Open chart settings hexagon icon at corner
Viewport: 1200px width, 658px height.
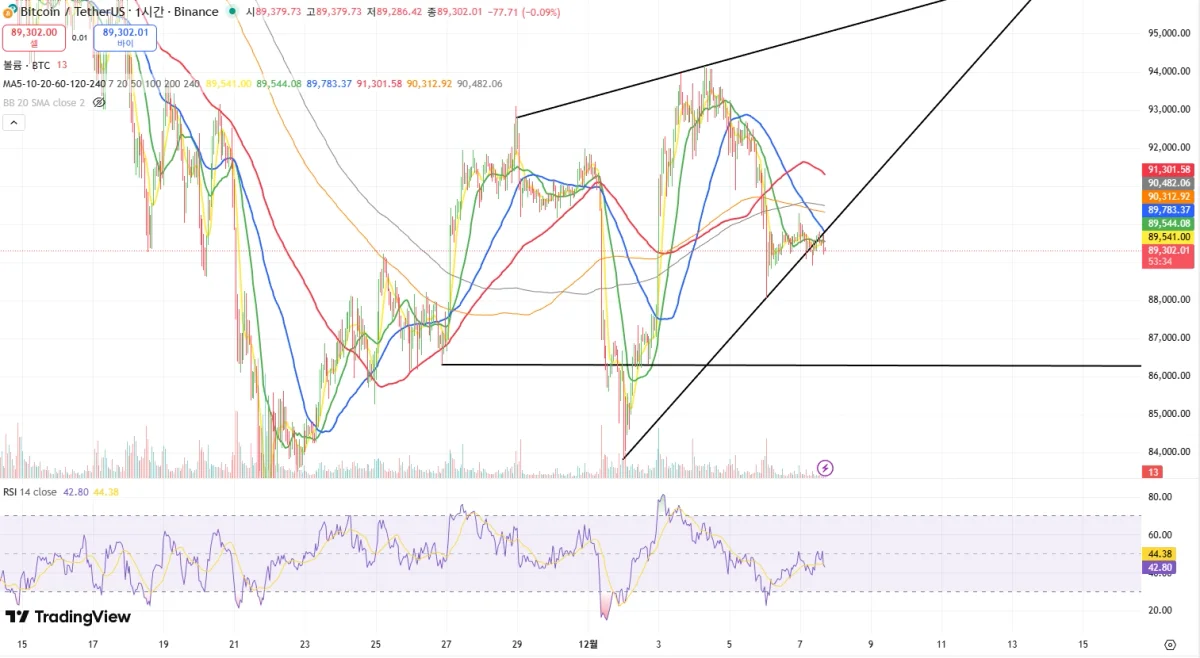(1169, 643)
